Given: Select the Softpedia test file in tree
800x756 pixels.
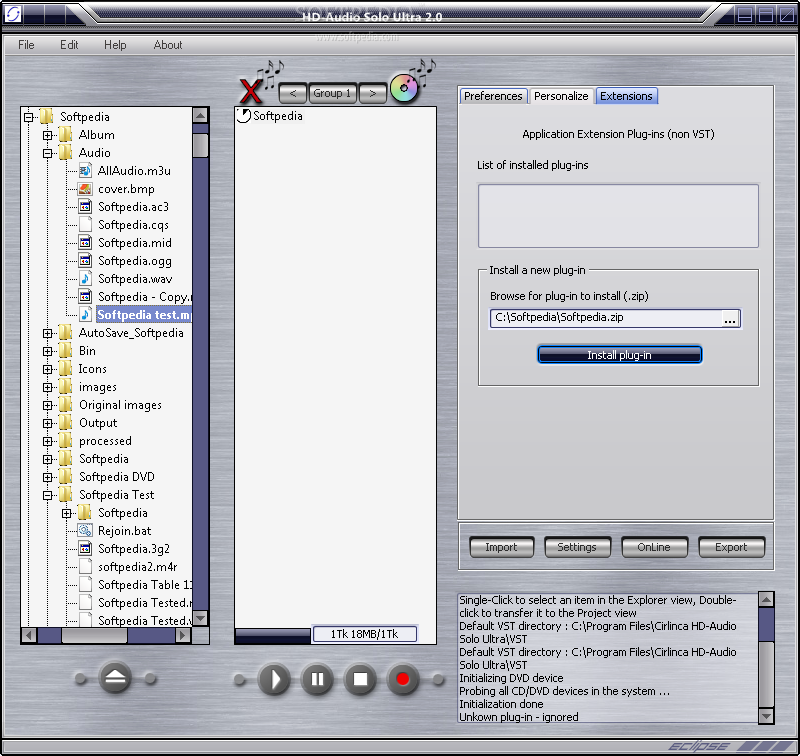Looking at the screenshot, I should point(144,315).
